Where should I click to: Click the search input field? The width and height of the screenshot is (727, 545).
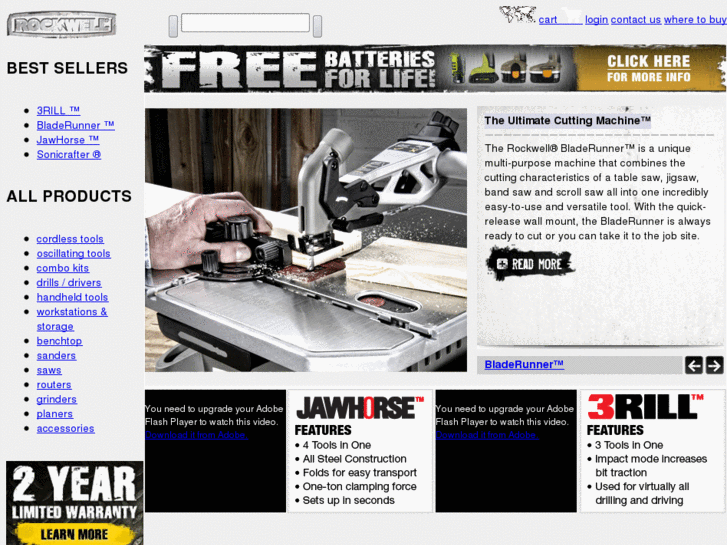[x=245, y=23]
